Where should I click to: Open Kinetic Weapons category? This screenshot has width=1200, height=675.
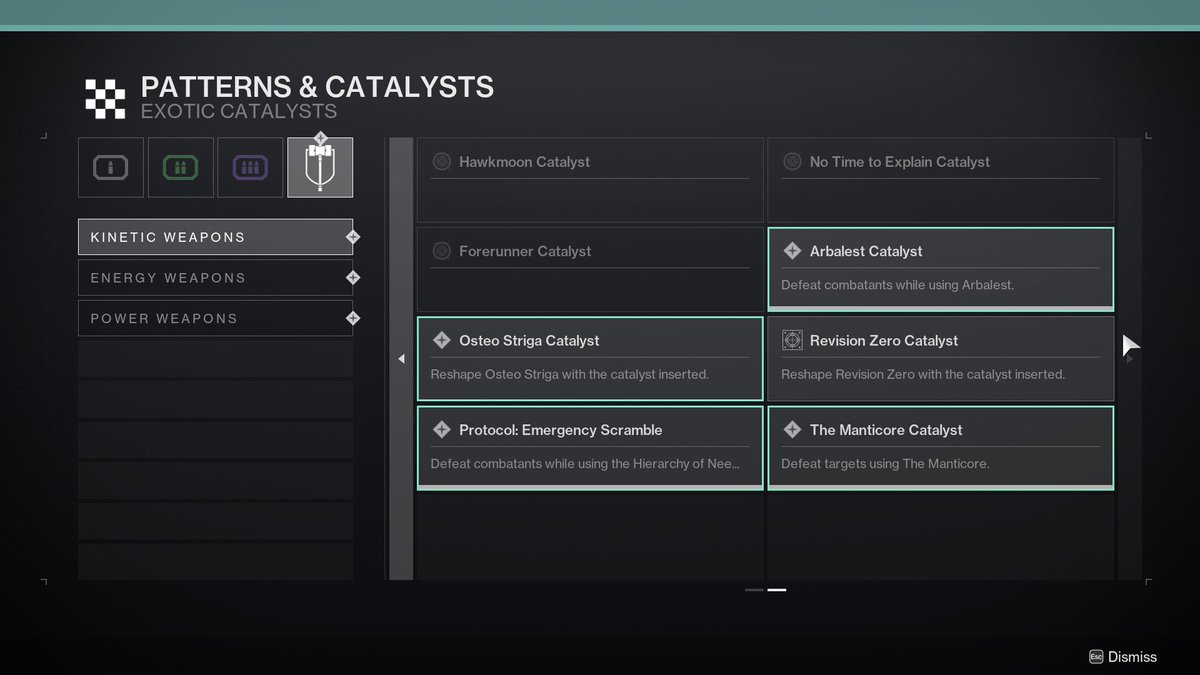point(215,237)
